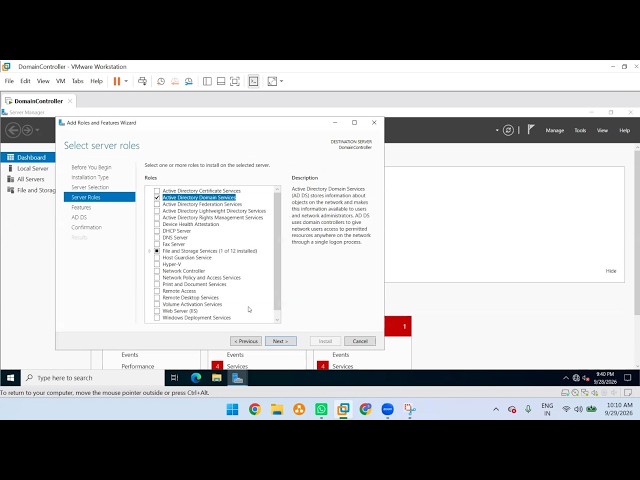Open the Server Manager Tools menu
The height and width of the screenshot is (480, 640).
(x=580, y=131)
